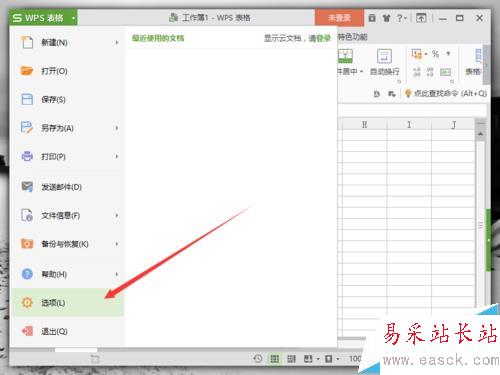Click the 最近使用的文档 heading

[x=158, y=38]
